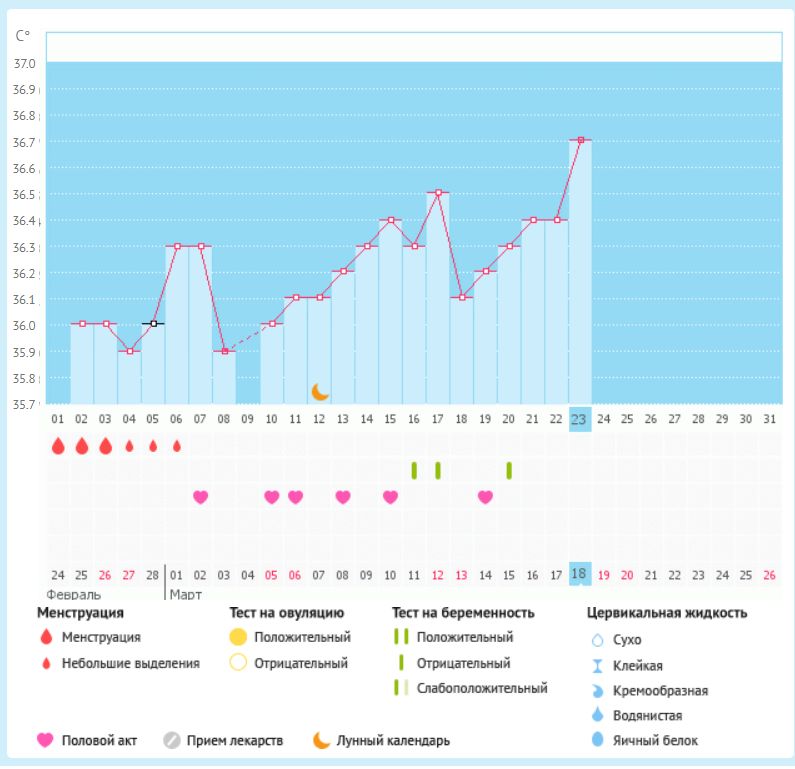This screenshot has height=769, width=795.
Task: Click the Отрицательный ovulation test empty circle
Action: pyautogui.click(x=238, y=663)
